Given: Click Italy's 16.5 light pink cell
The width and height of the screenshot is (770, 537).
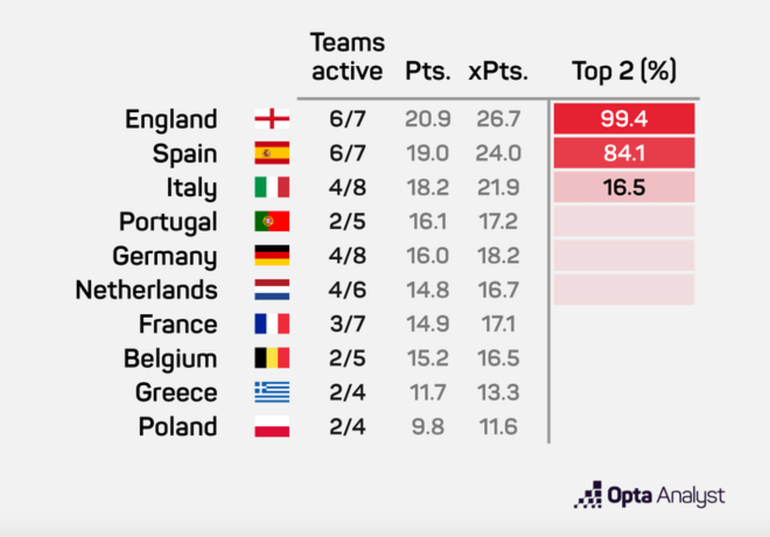Looking at the screenshot, I should (x=624, y=188).
